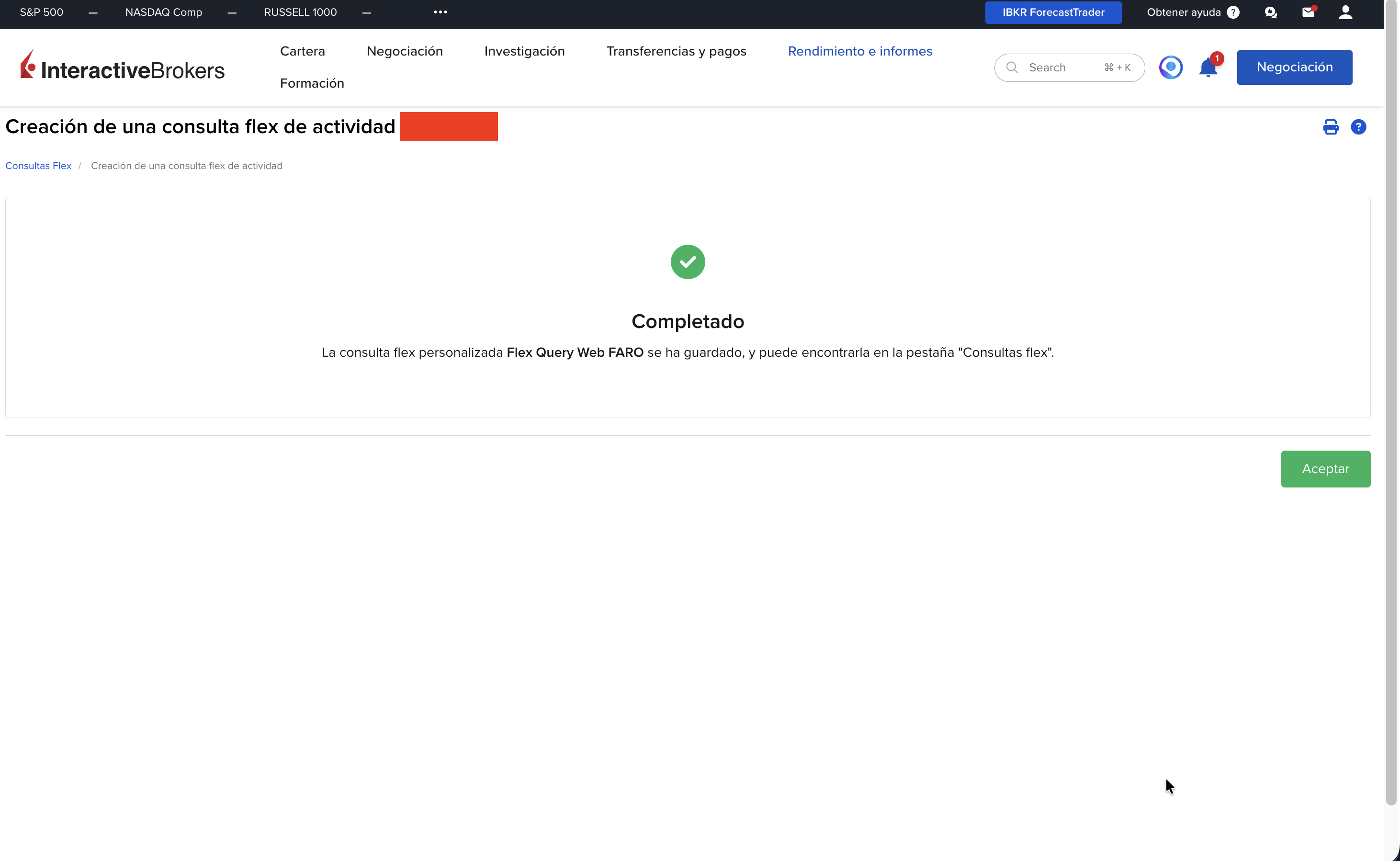The width and height of the screenshot is (1400, 861).
Task: Click the current breadcrumb Creación de una consulta text
Action: pos(186,166)
